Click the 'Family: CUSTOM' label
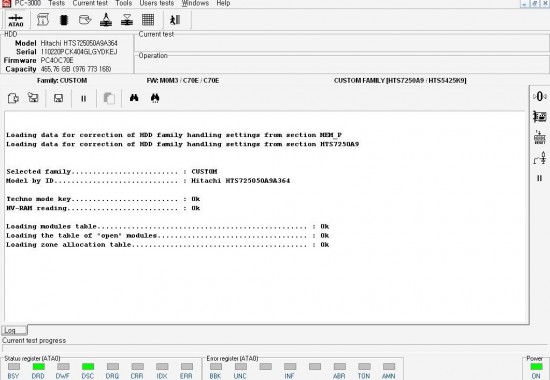 62,80
